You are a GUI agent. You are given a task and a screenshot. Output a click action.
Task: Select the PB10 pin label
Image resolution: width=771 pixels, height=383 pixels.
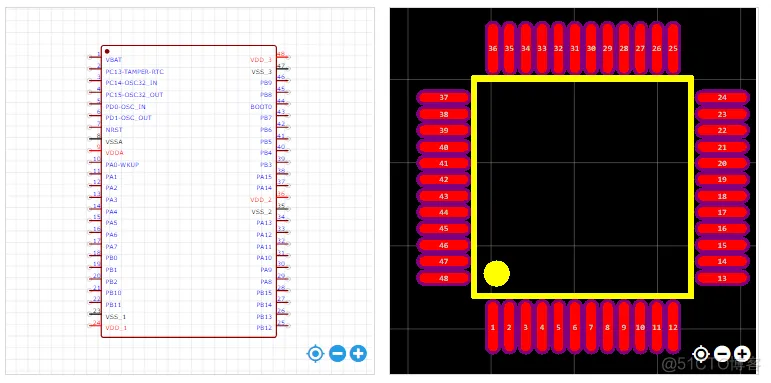[114, 293]
